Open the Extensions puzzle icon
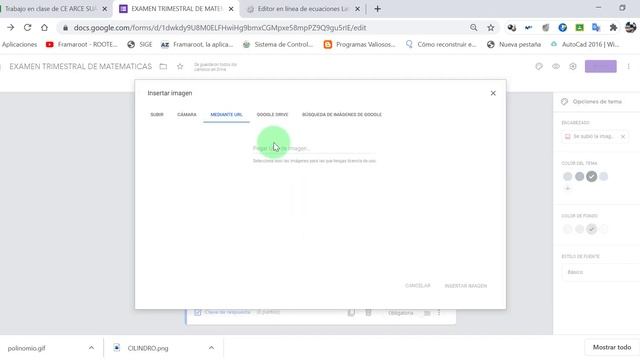 click(x=613, y=27)
